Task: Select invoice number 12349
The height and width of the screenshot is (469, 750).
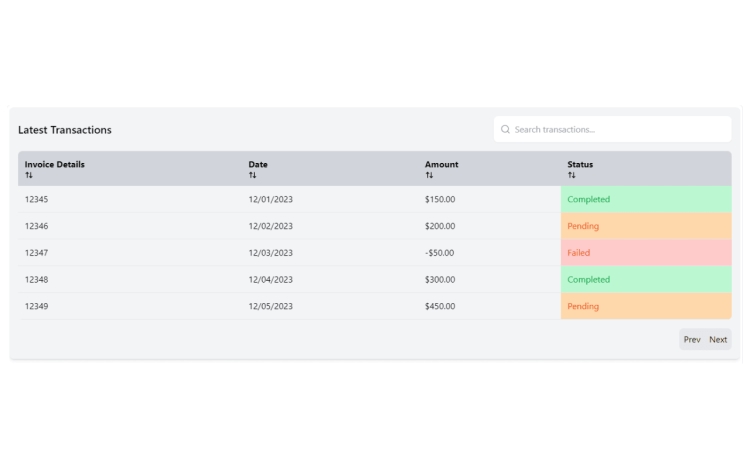Action: click(36, 306)
